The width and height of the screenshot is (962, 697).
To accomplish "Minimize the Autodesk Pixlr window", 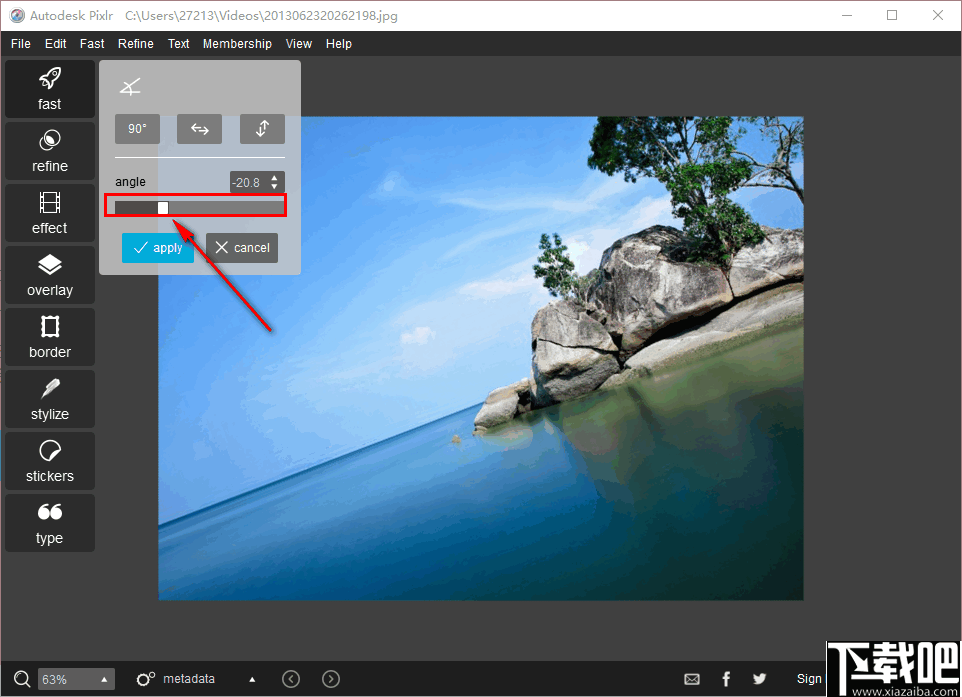I will coord(847,15).
